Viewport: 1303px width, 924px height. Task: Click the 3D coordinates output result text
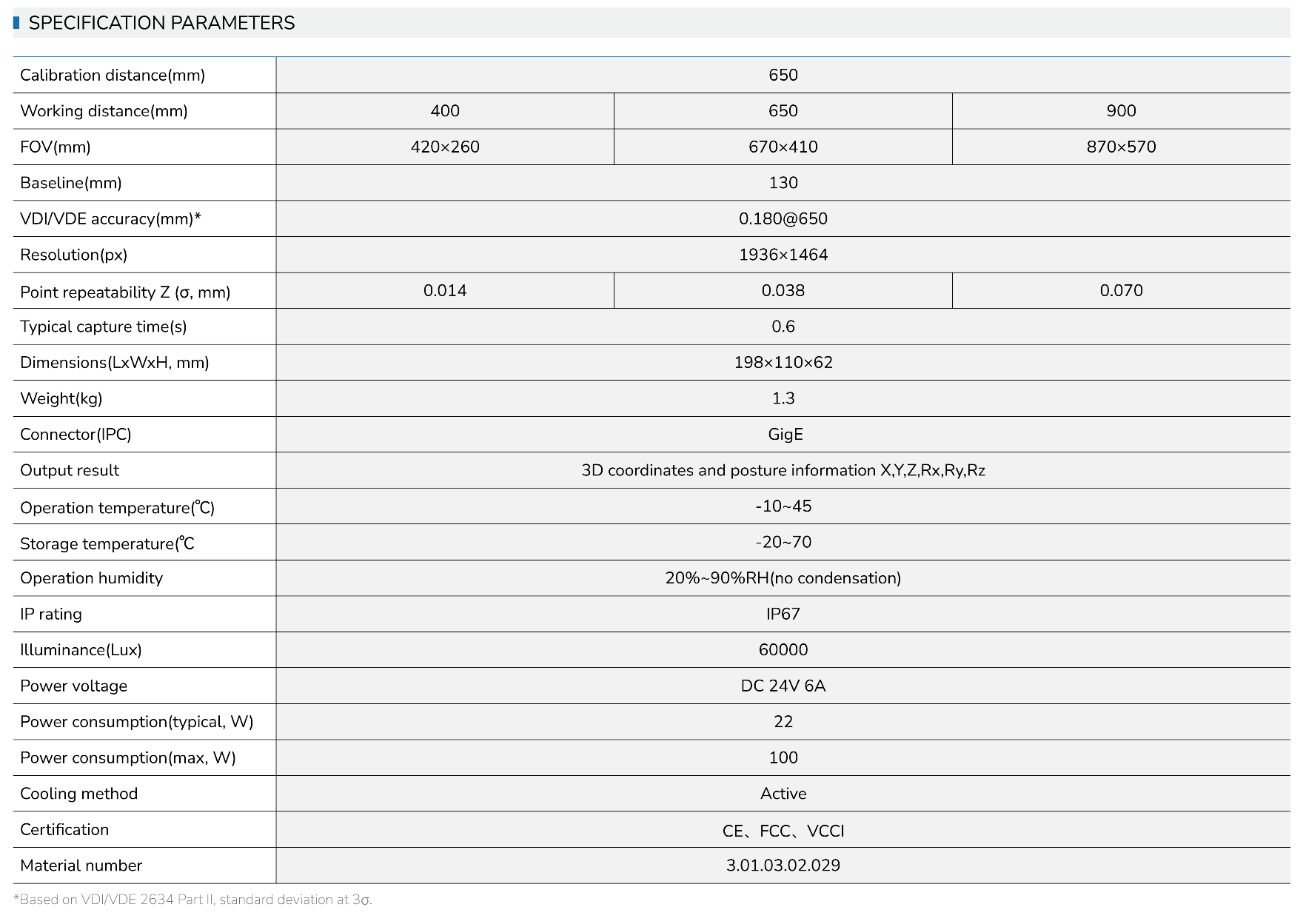(x=783, y=470)
